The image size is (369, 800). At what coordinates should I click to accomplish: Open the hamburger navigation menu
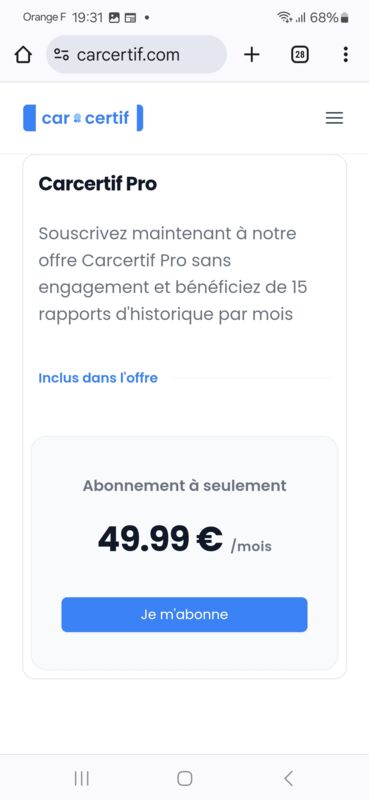click(x=334, y=118)
